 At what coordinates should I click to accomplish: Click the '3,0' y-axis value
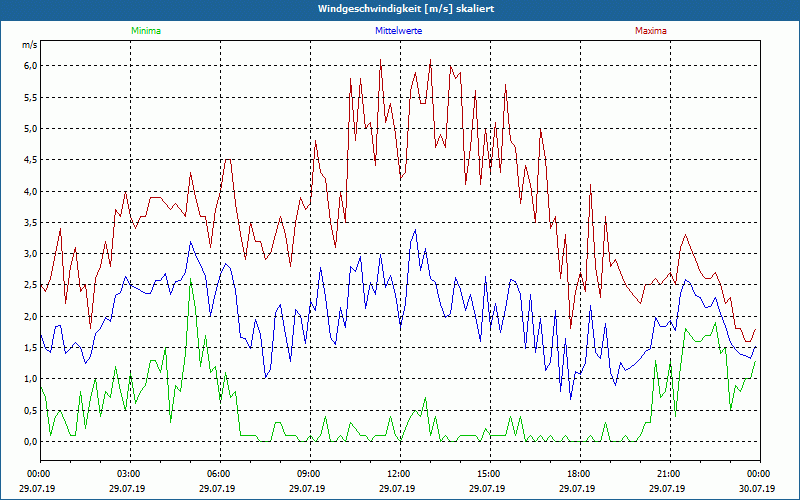[31, 254]
